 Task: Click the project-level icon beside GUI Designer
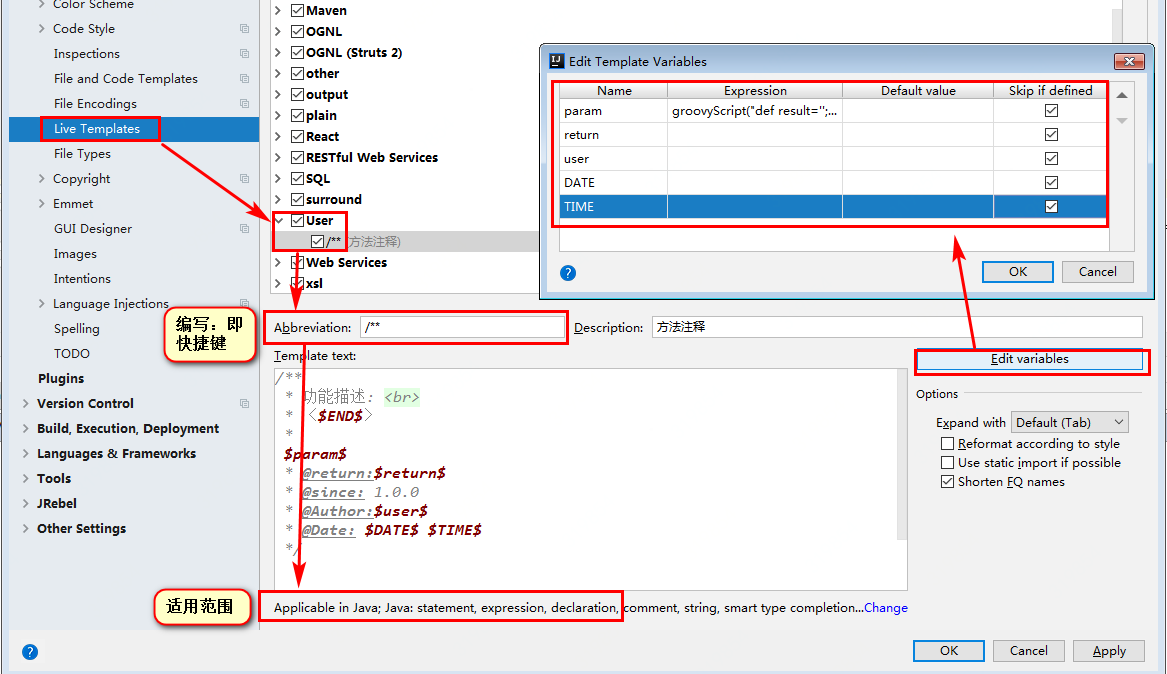(245, 229)
